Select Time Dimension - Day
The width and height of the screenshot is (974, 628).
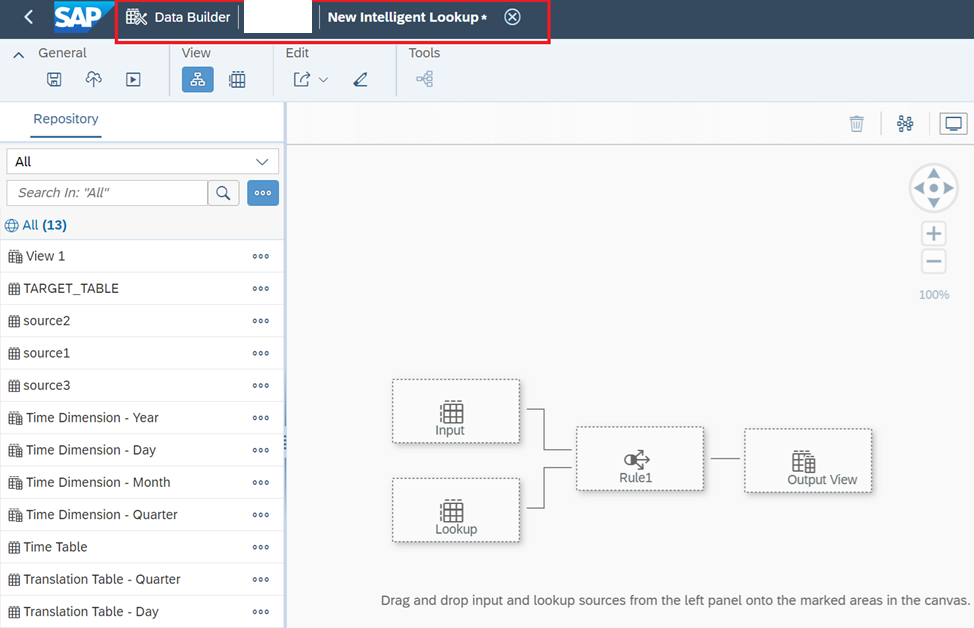142,450
